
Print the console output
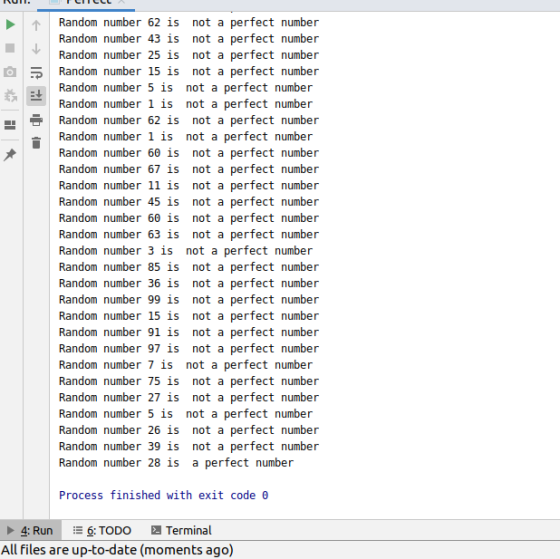pyautogui.click(x=36, y=120)
